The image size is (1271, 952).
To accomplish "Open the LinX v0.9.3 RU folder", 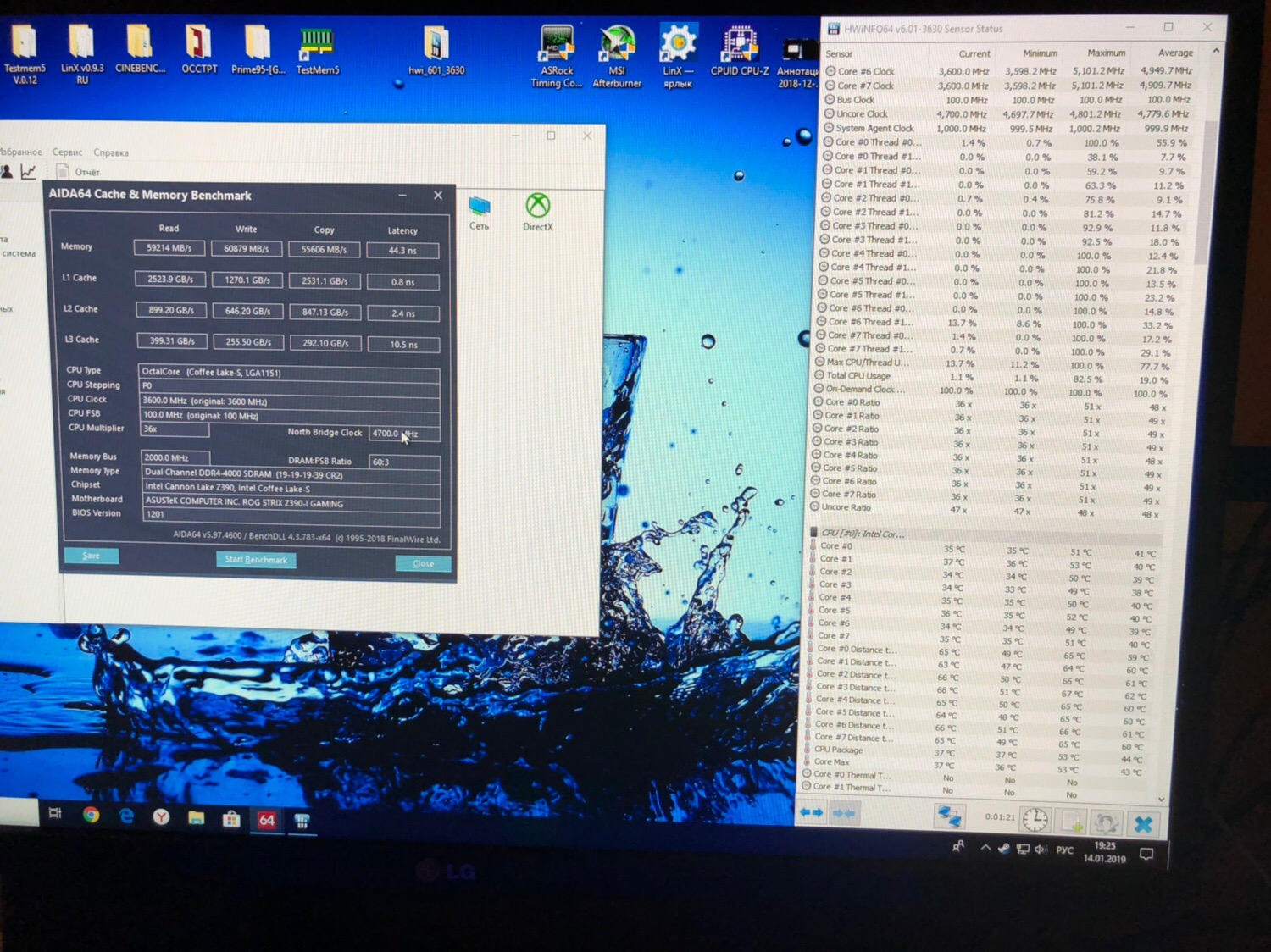I will [82, 53].
